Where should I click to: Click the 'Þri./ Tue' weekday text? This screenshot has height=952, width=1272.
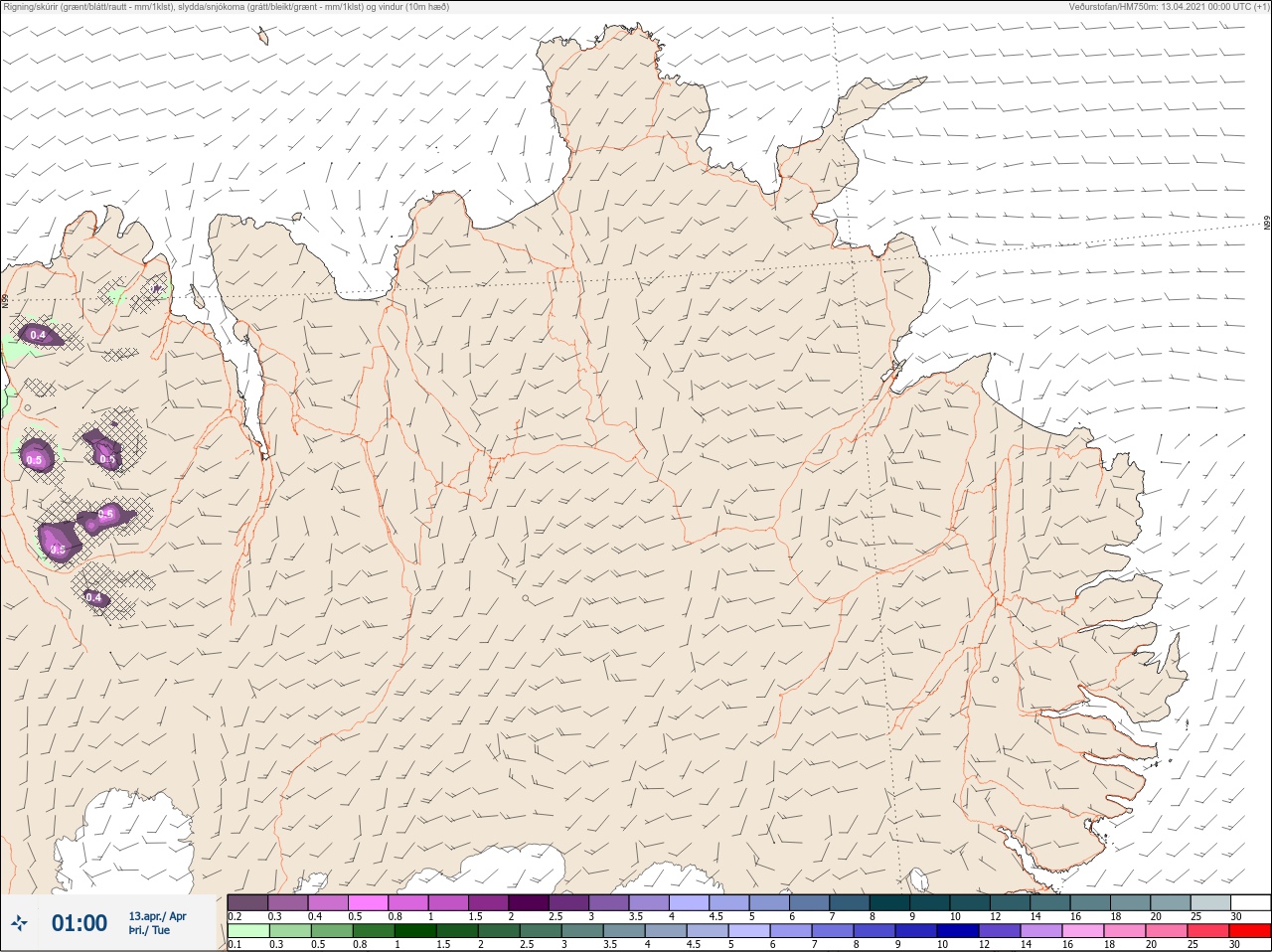click(149, 930)
